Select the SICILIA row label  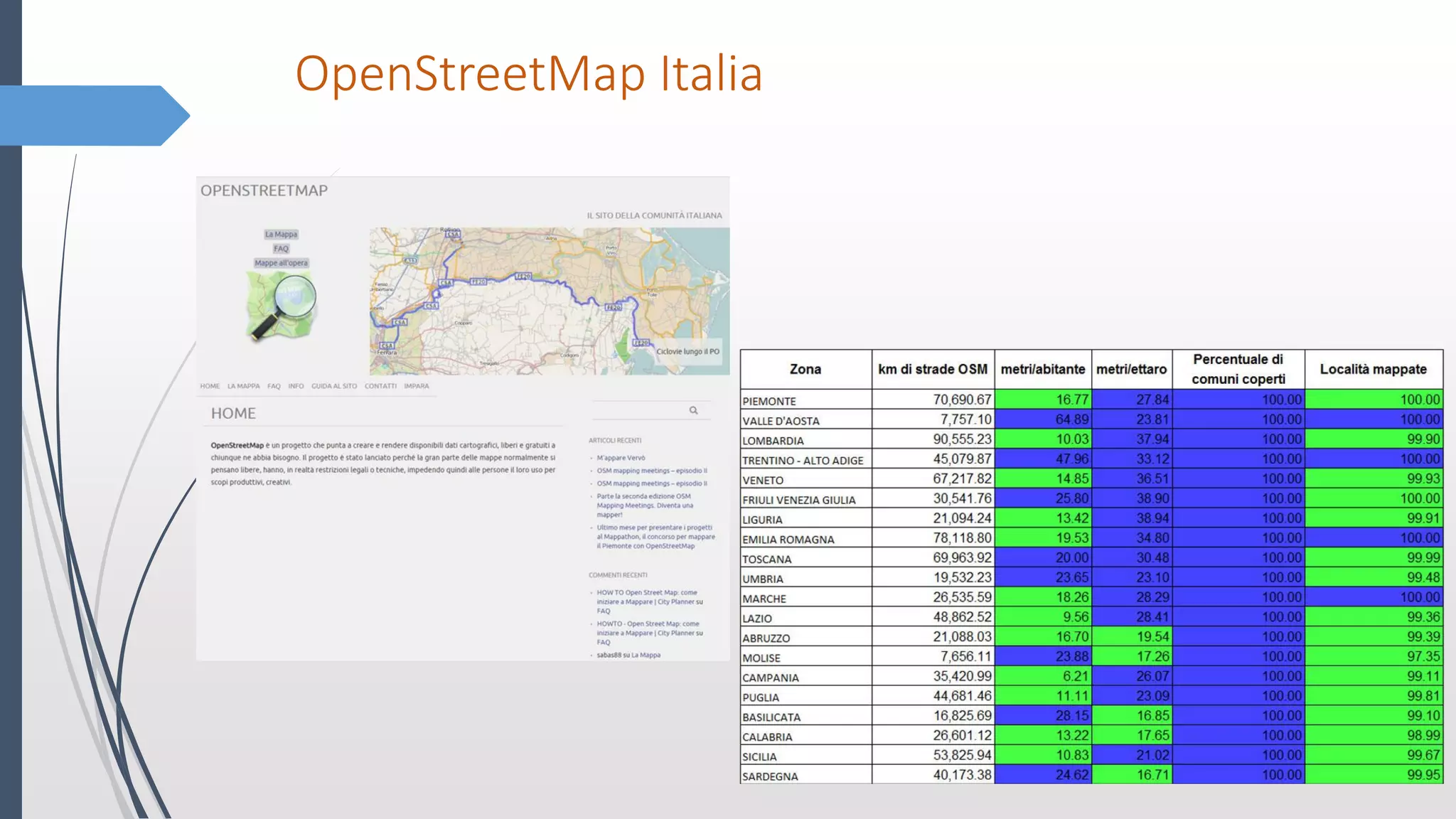pyautogui.click(x=759, y=757)
